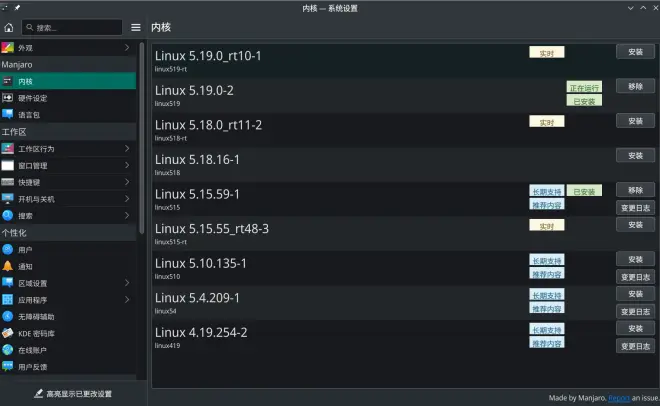Screen dimensions: 660x406
Task: Expand the 工作区行为 chevron
Action: click(127, 149)
